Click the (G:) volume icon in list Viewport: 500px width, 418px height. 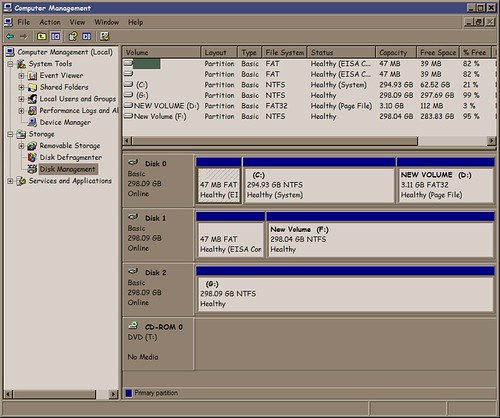[129, 95]
